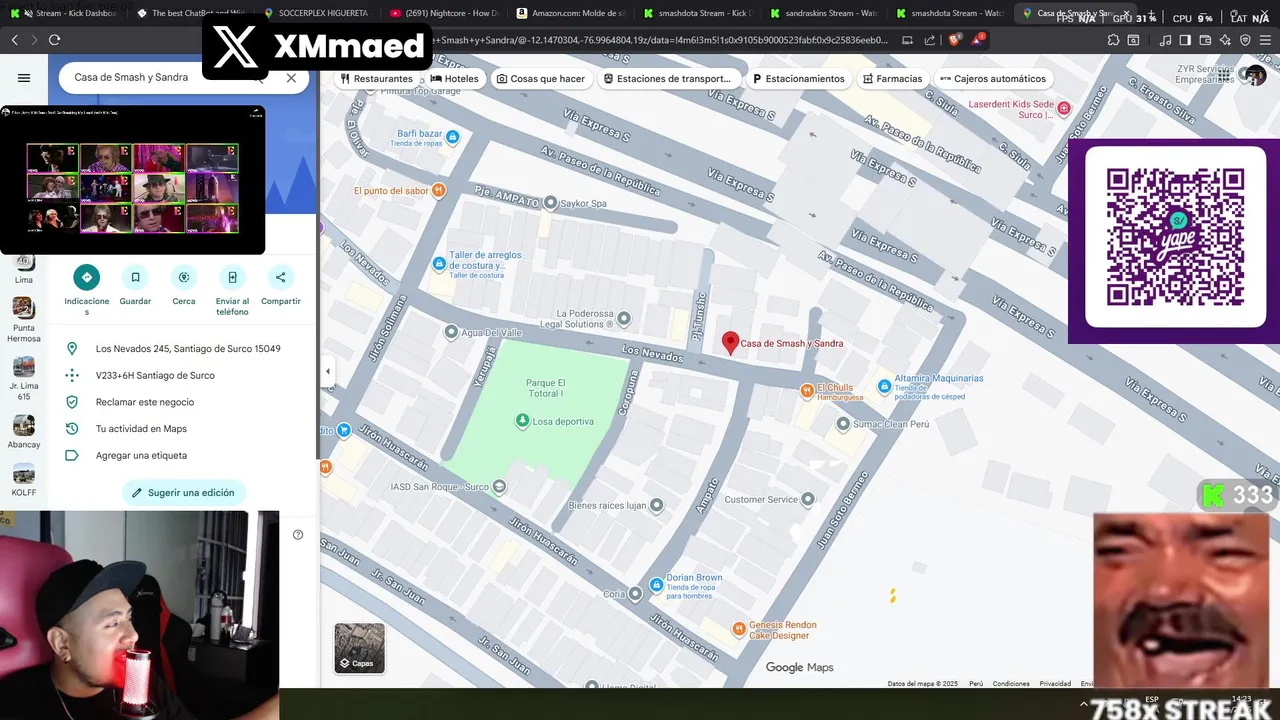Click Agregar una etiqueta
Screen dimensions: 1280x720
click(x=182, y=455)
